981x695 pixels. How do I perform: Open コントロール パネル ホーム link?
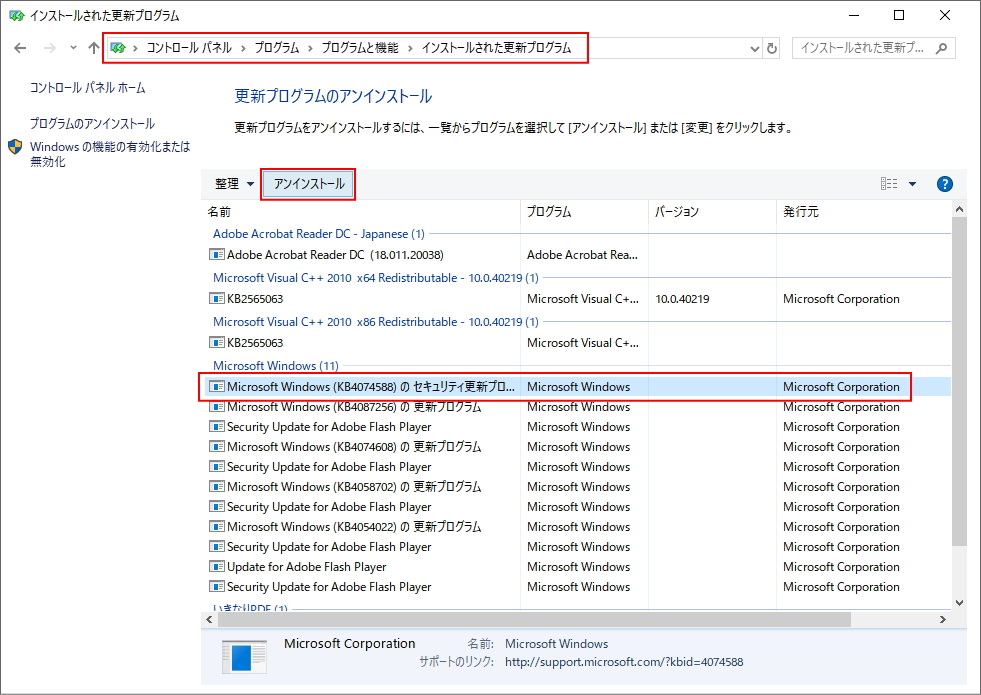tap(87, 88)
